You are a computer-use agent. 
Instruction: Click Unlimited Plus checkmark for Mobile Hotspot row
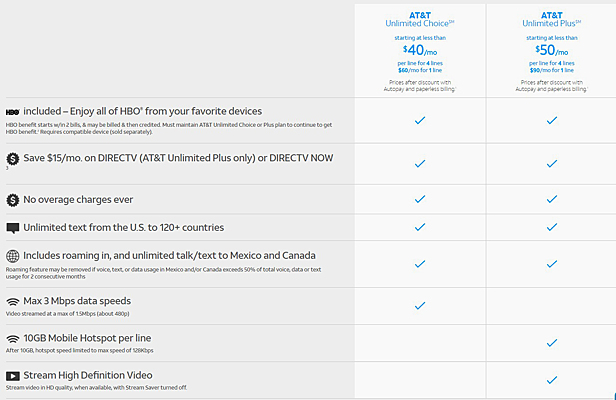[551, 343]
